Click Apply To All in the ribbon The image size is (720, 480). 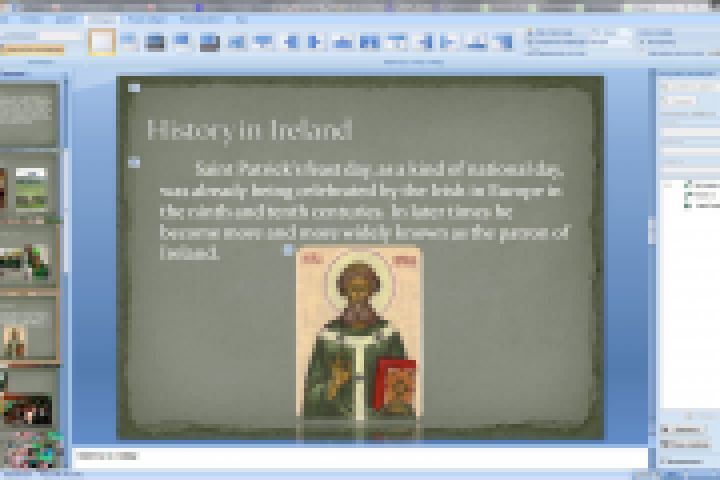557,53
